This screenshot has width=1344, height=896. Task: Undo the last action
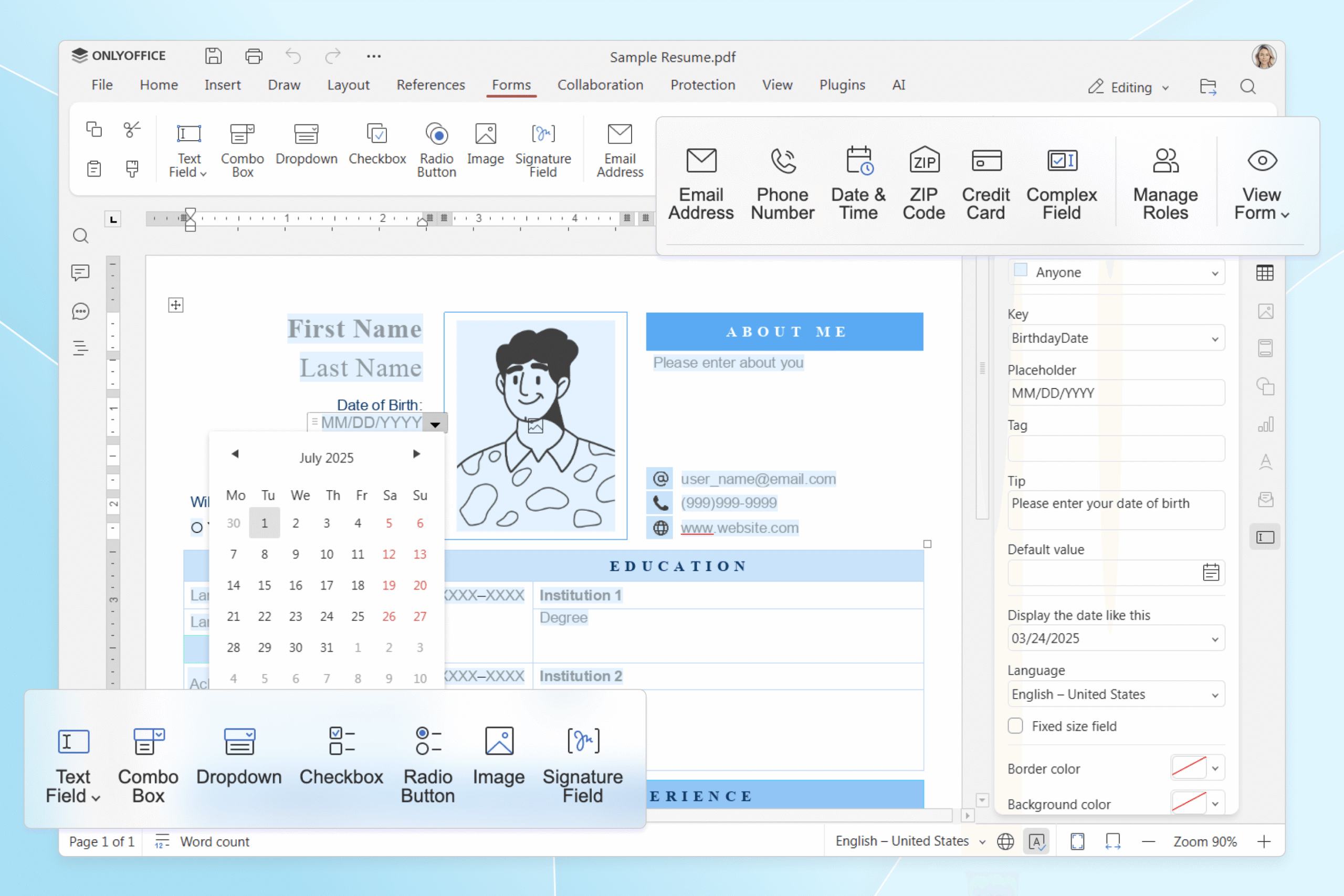click(x=293, y=56)
